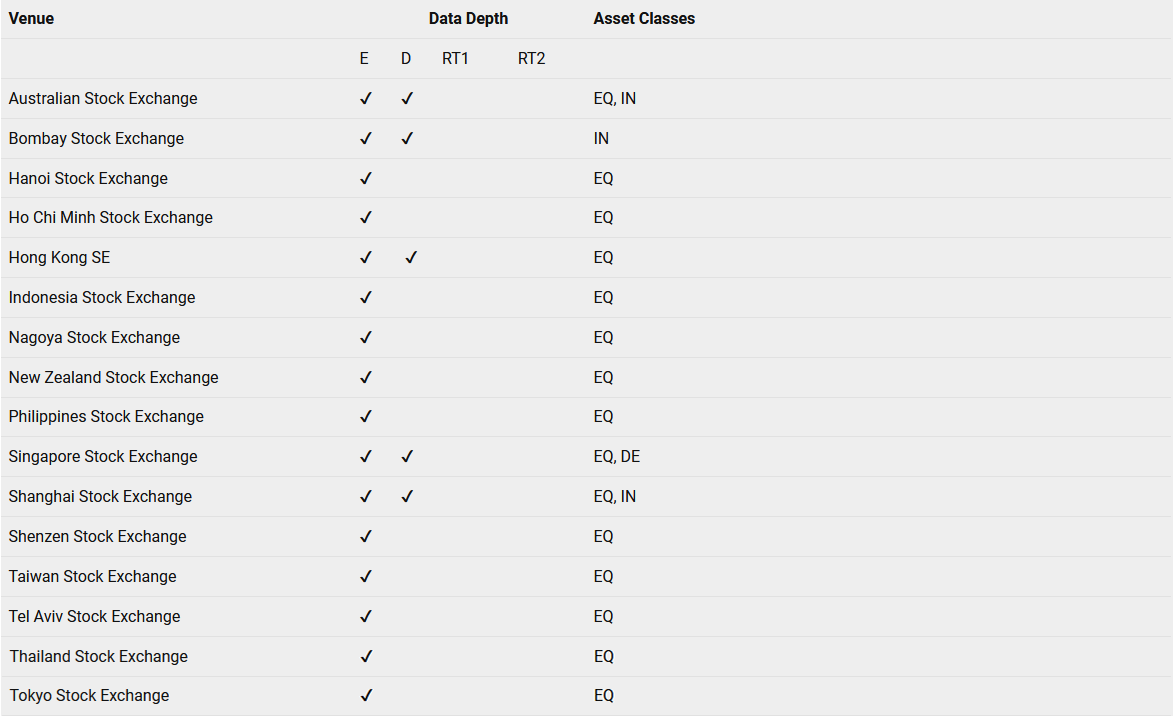Click the E checkmark for Hanoi Stock Exchange

(x=366, y=178)
